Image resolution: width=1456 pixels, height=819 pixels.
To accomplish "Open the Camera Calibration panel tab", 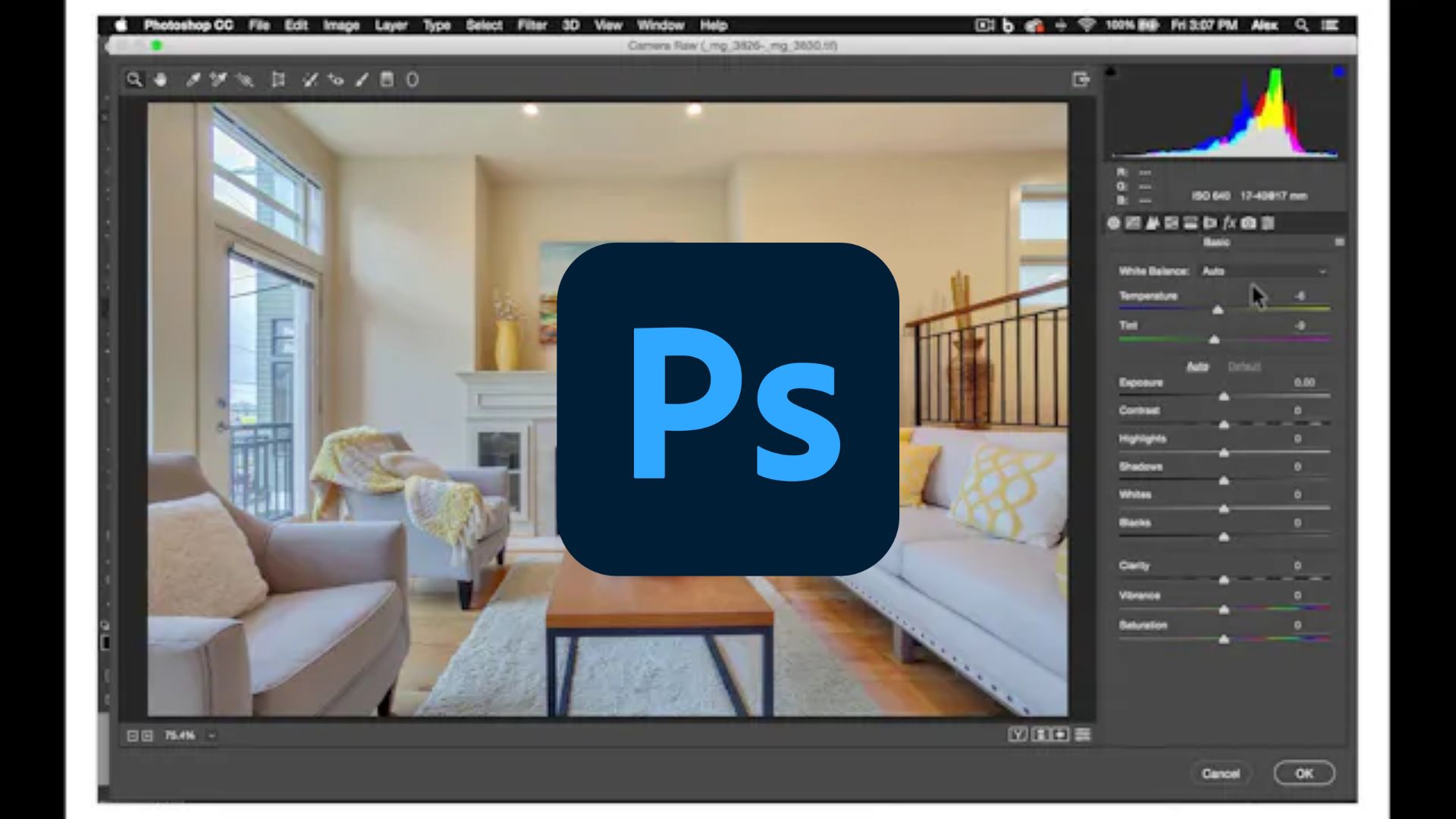I will [1250, 222].
